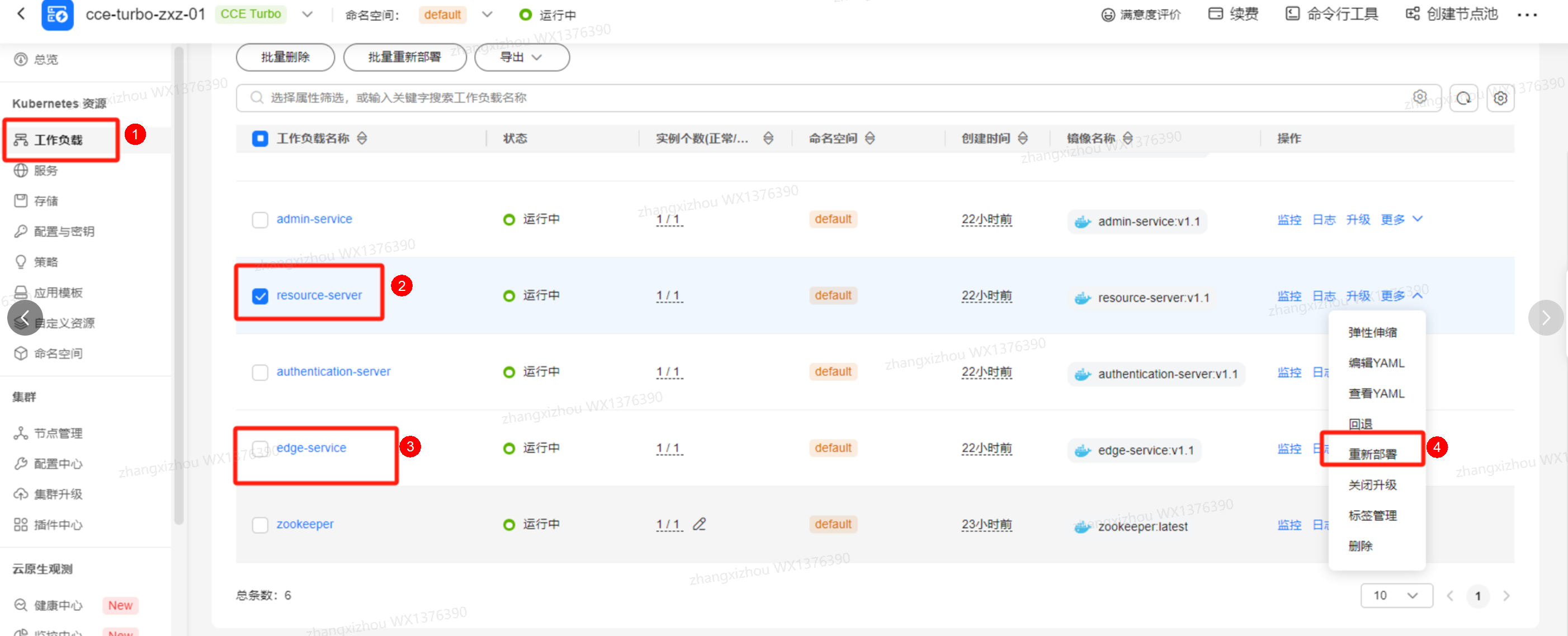Check the admin-service row checkbox
The height and width of the screenshot is (636, 1568).
(x=260, y=219)
